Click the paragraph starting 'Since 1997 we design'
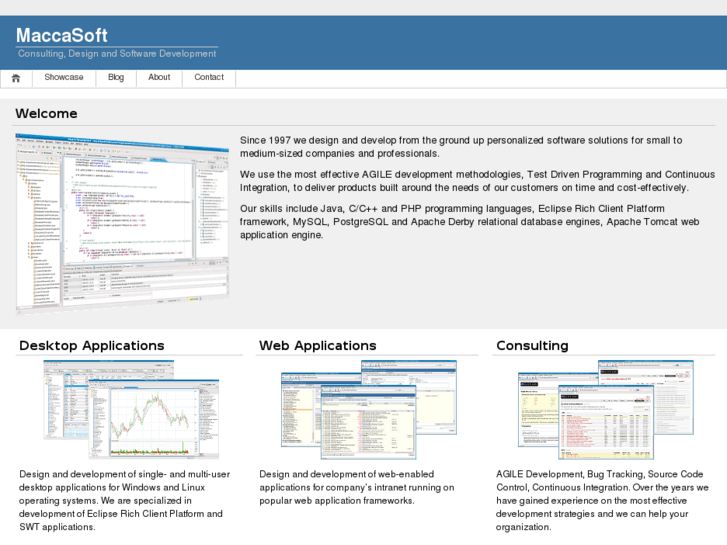The image size is (727, 545). (x=461, y=147)
